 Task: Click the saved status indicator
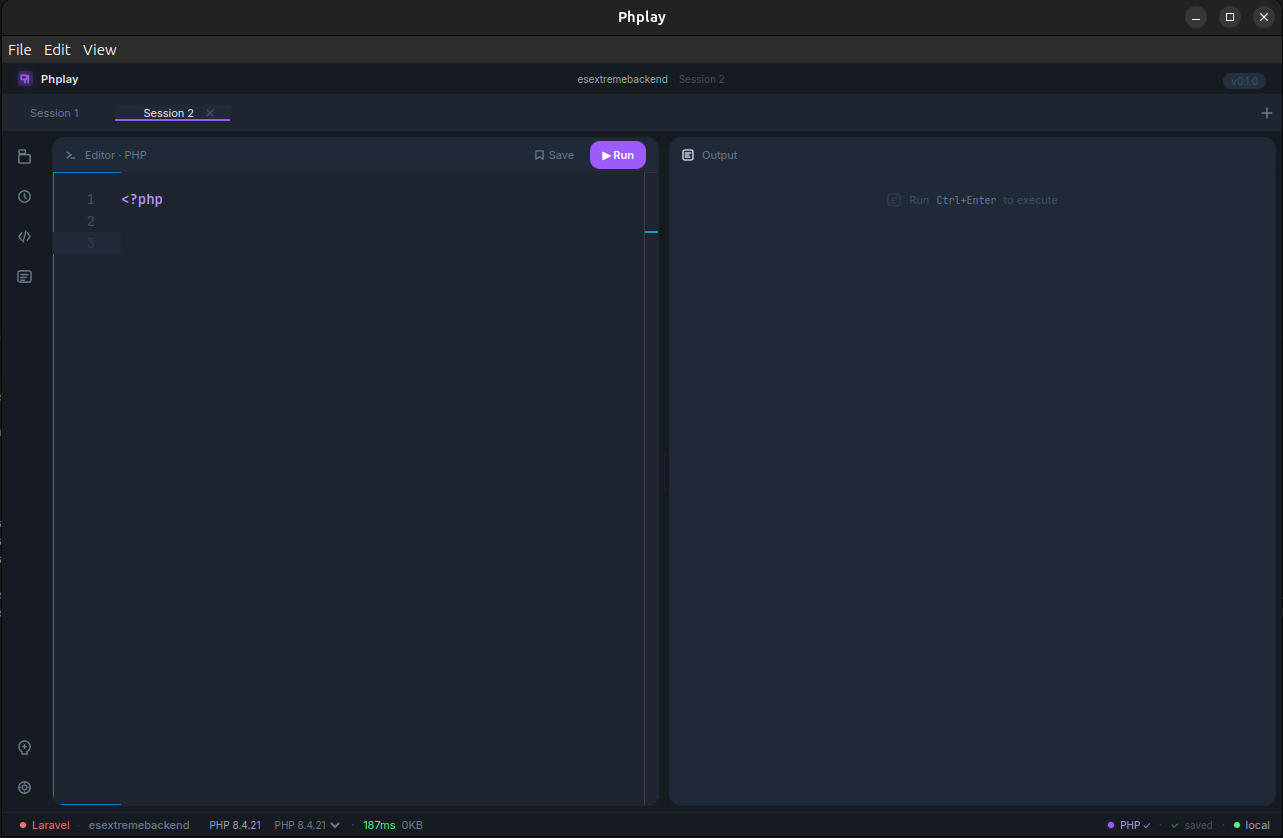point(1192,825)
